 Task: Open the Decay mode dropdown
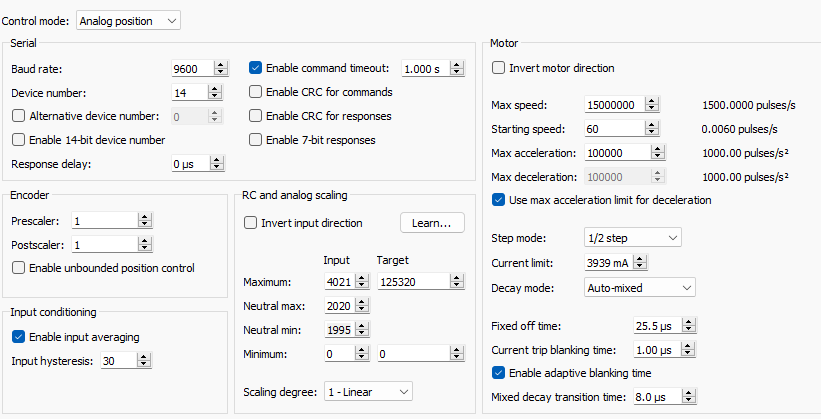pyautogui.click(x=639, y=287)
